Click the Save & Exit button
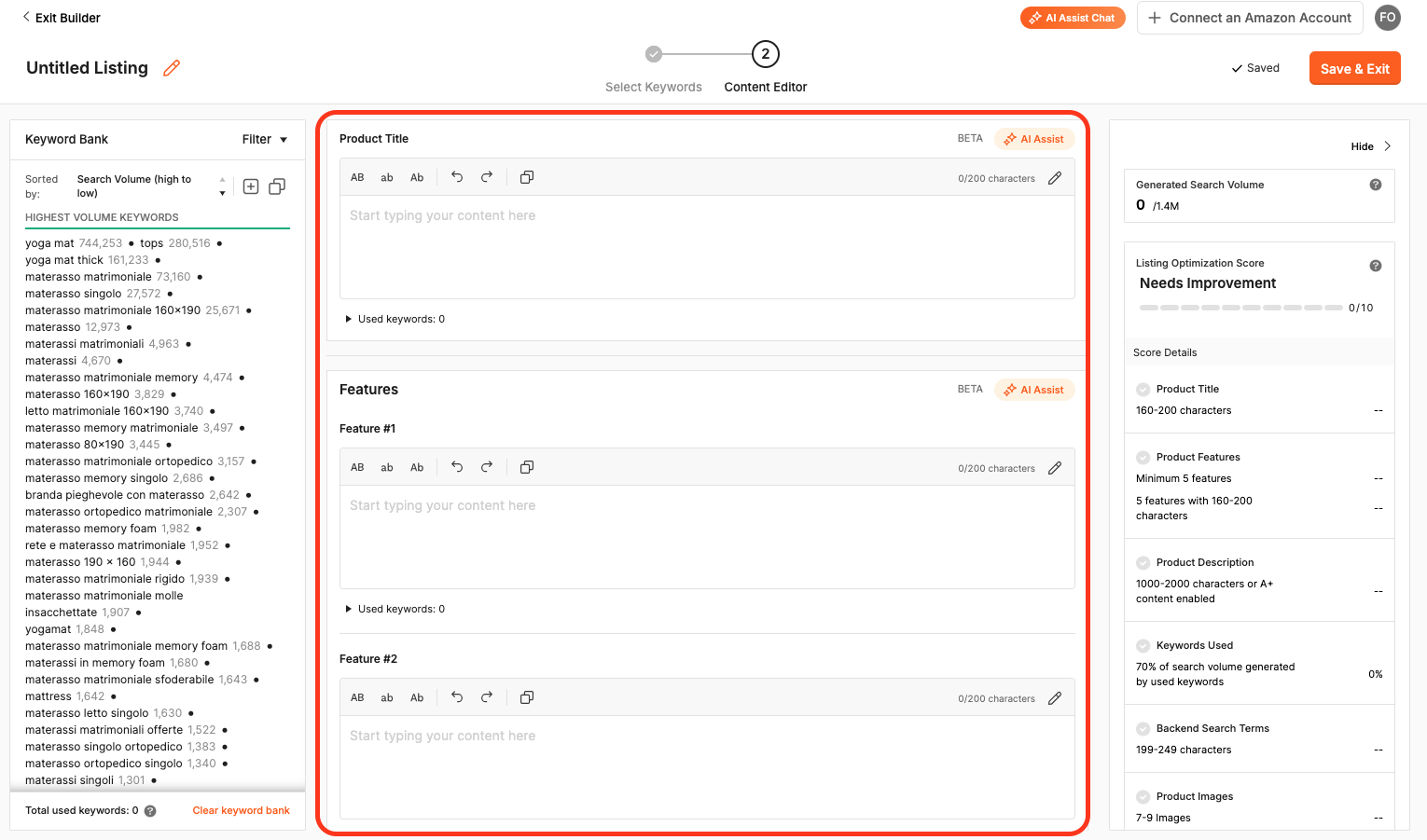Viewport: 1427px width, 840px height. click(1354, 68)
